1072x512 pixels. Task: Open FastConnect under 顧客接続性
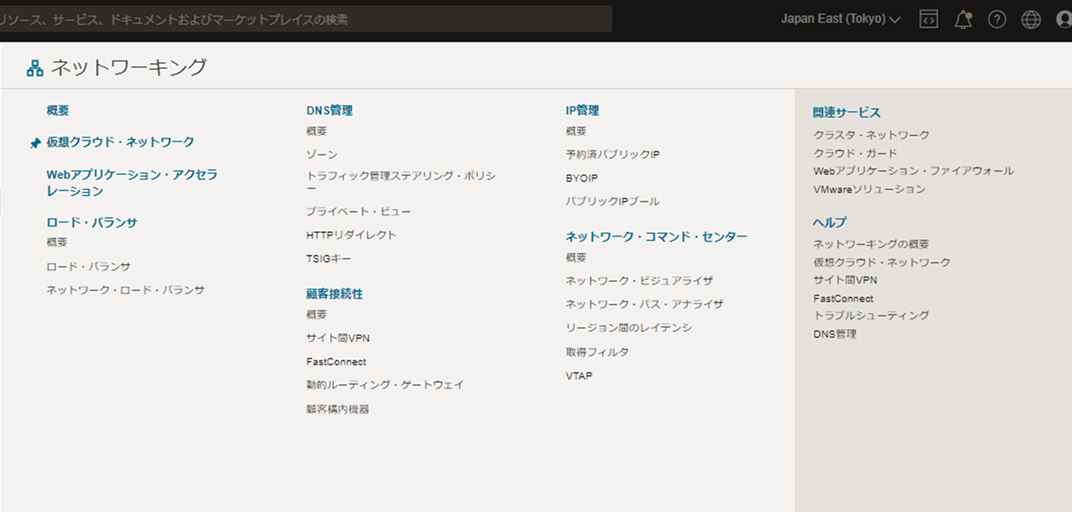point(336,362)
